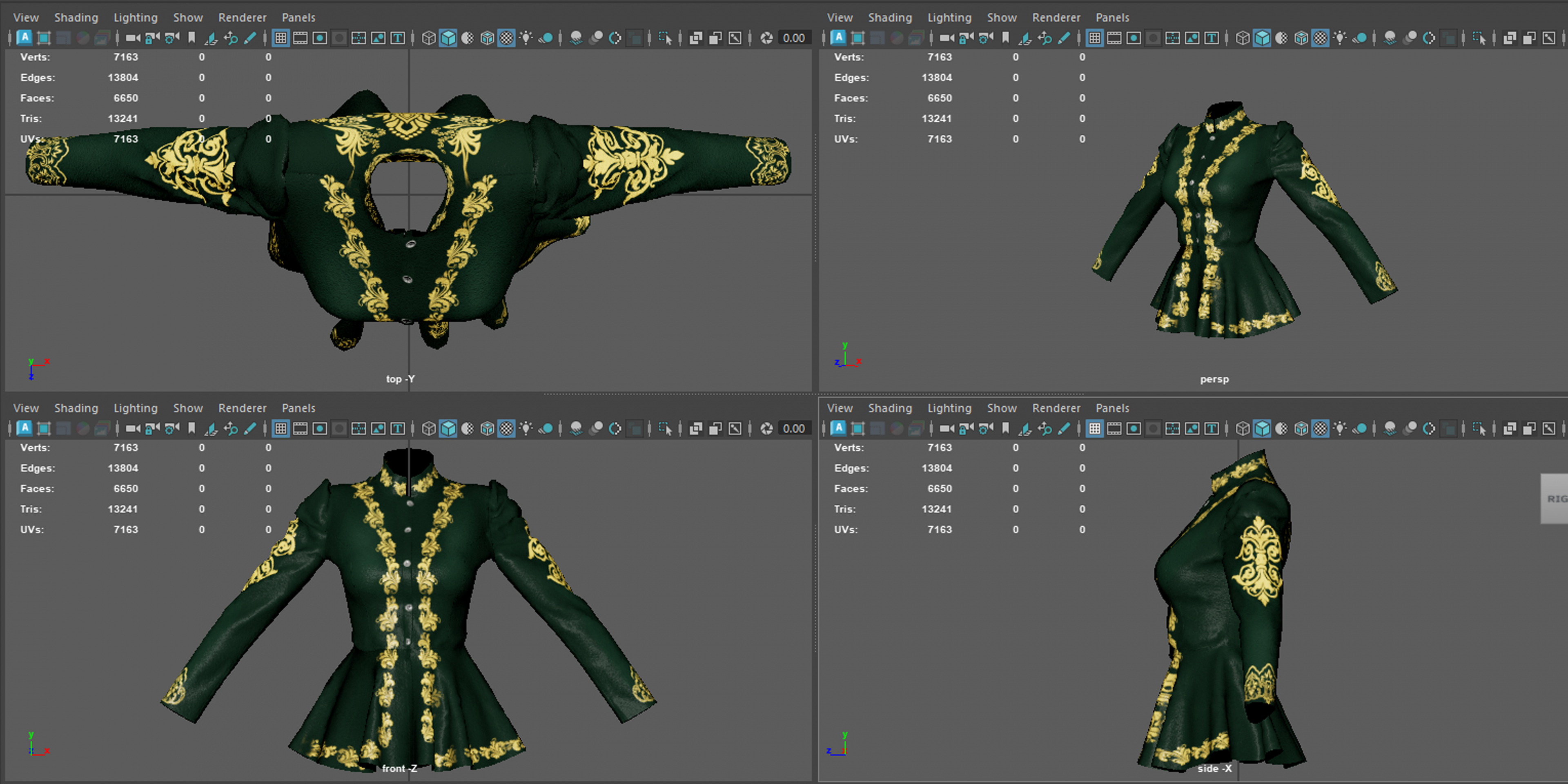Toggle Film Gate in persp view toolbar
The height and width of the screenshot is (784, 1568).
(x=1114, y=38)
